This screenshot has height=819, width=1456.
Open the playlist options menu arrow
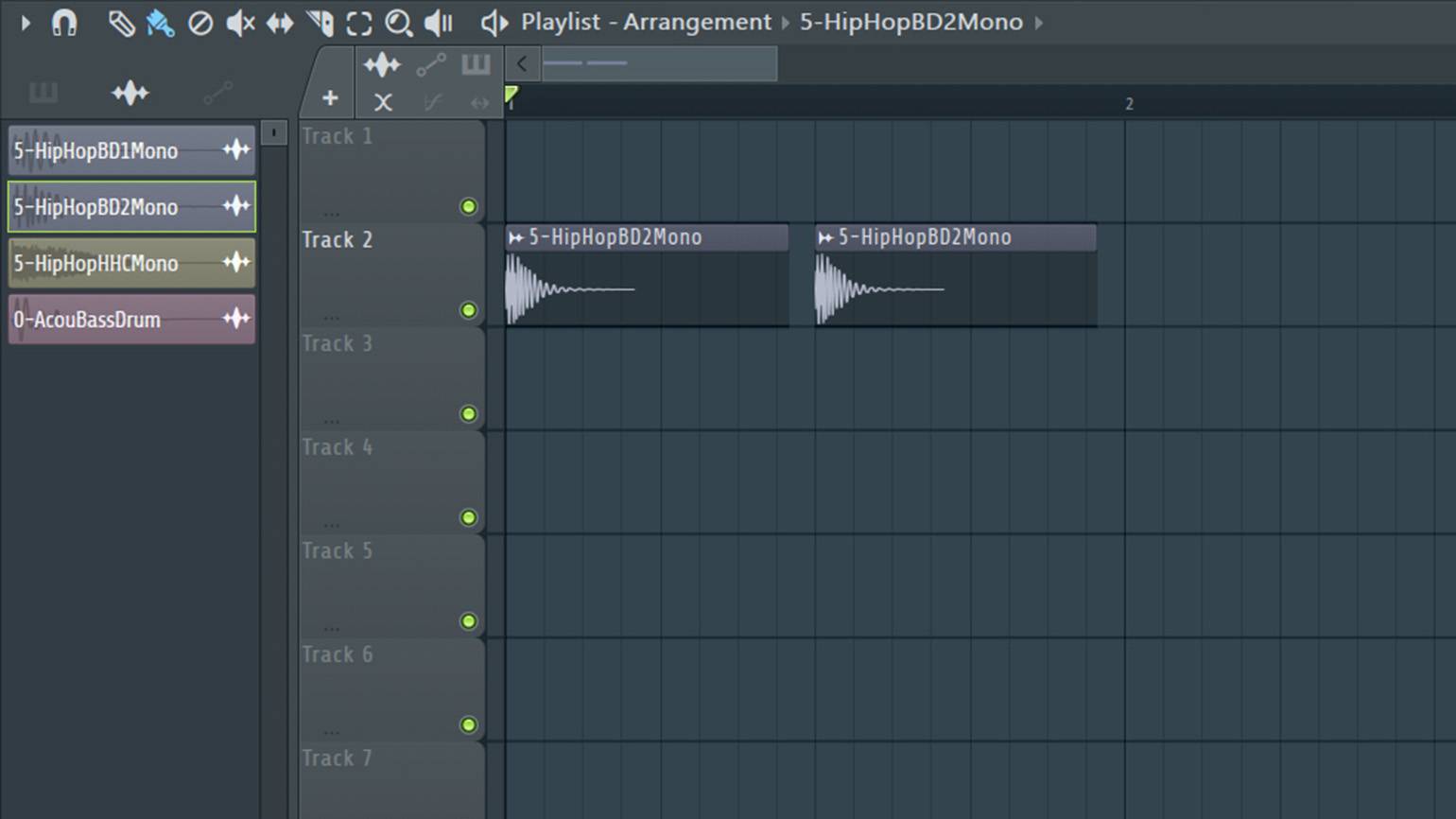(26, 22)
